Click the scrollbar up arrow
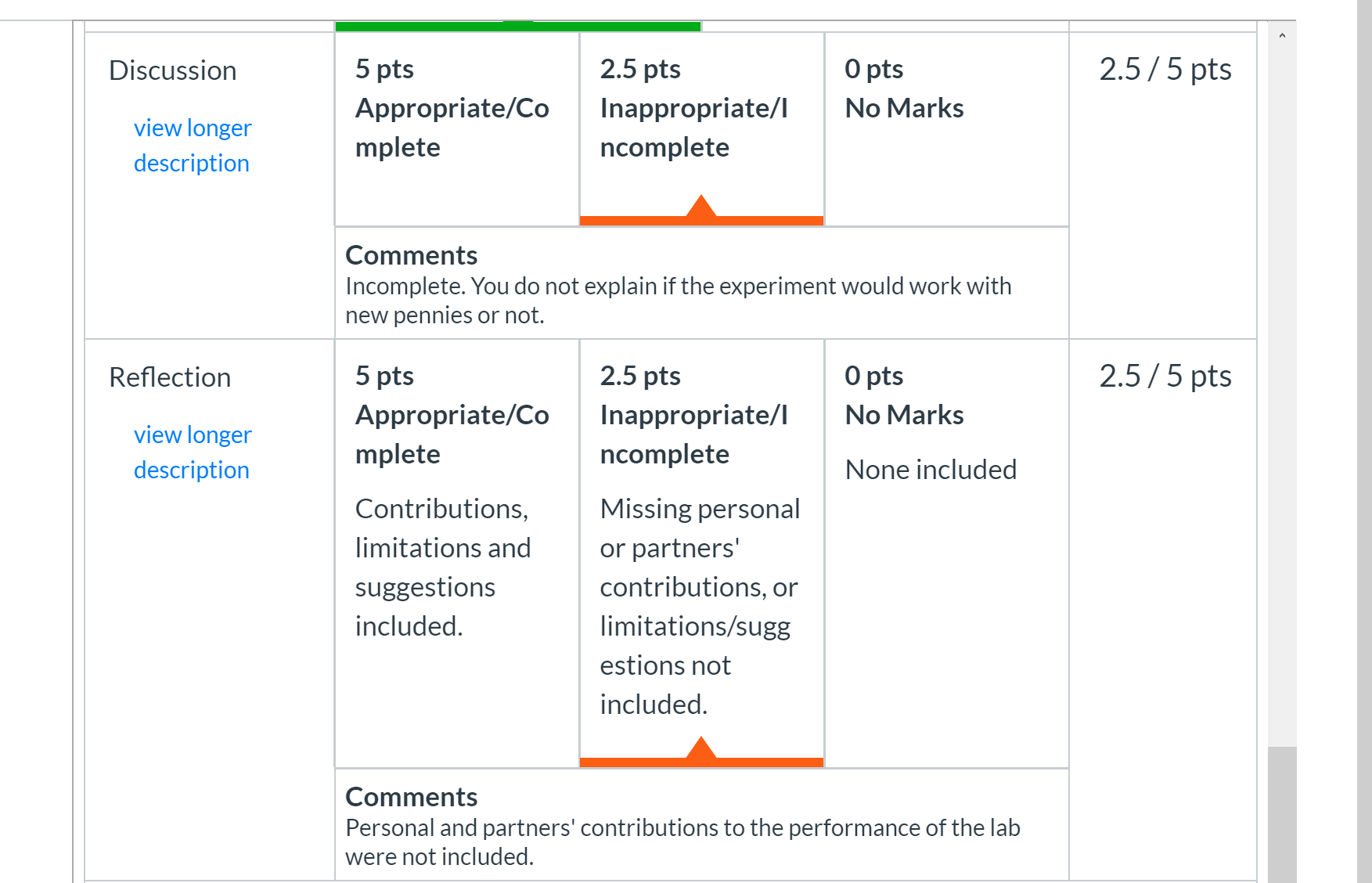Screen dimensions: 1372x883 [x=1282, y=36]
